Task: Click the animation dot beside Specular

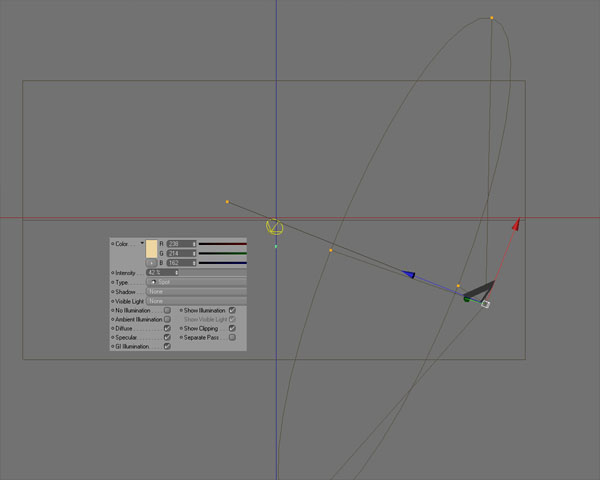Action: tap(112, 337)
